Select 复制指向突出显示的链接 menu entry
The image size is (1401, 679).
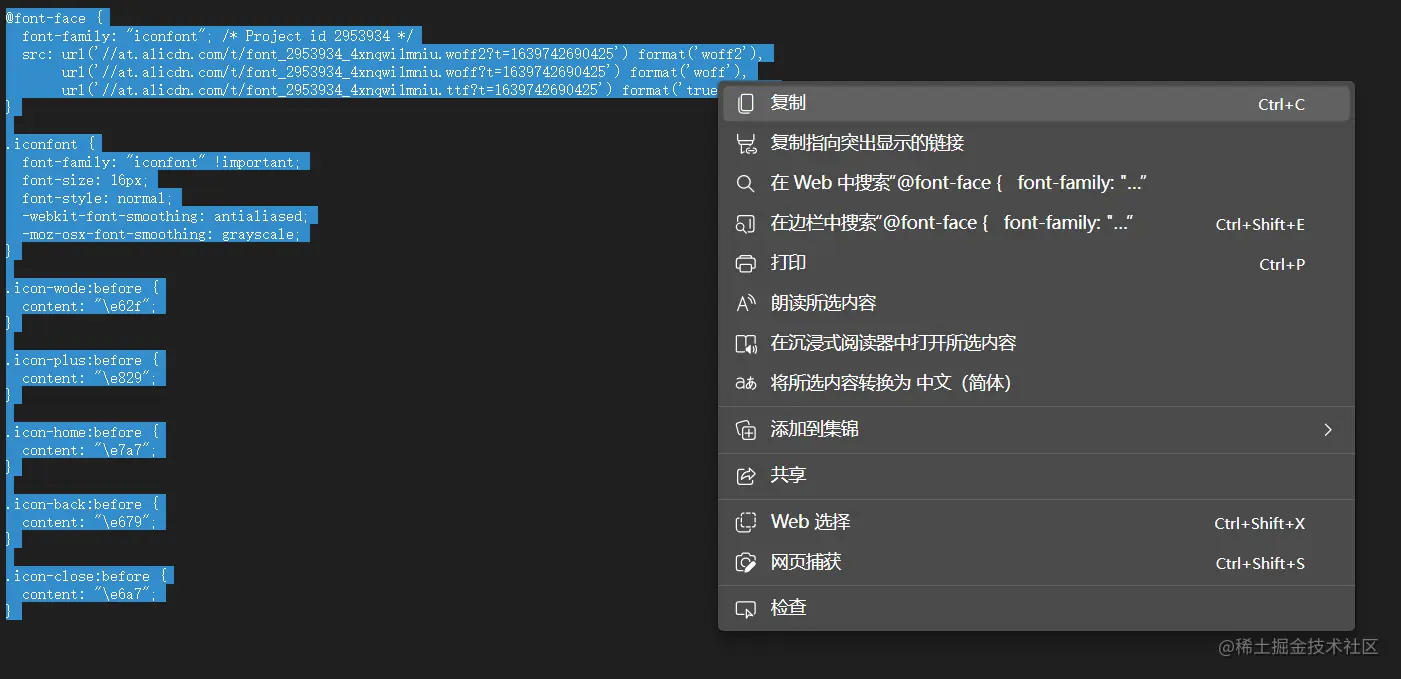1036,144
